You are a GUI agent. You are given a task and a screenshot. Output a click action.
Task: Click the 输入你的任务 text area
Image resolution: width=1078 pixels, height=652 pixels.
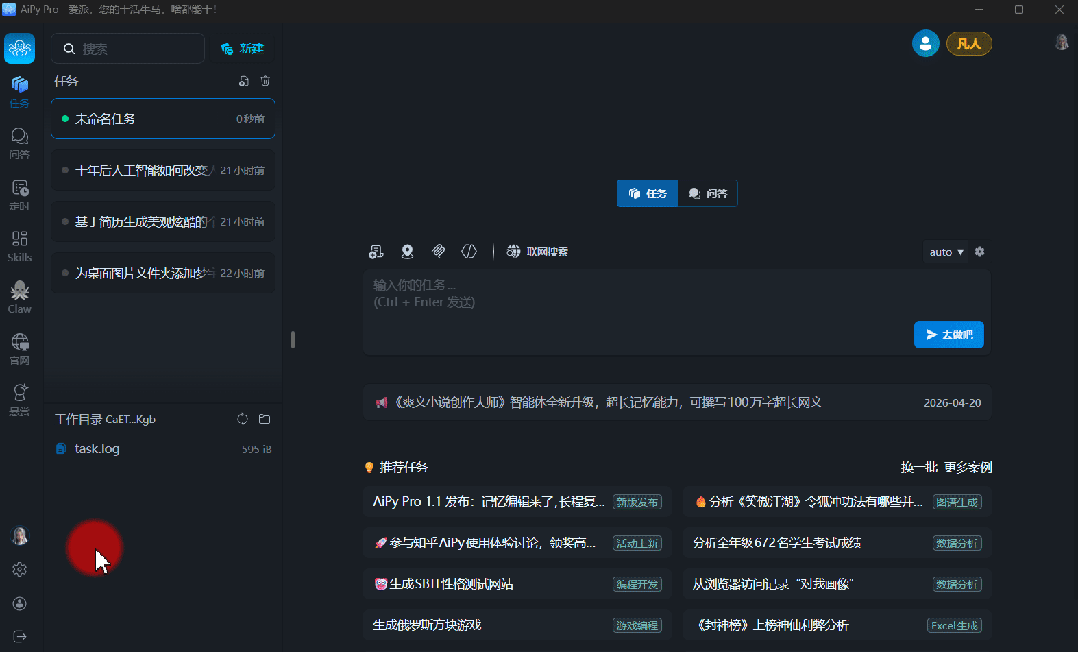(677, 312)
